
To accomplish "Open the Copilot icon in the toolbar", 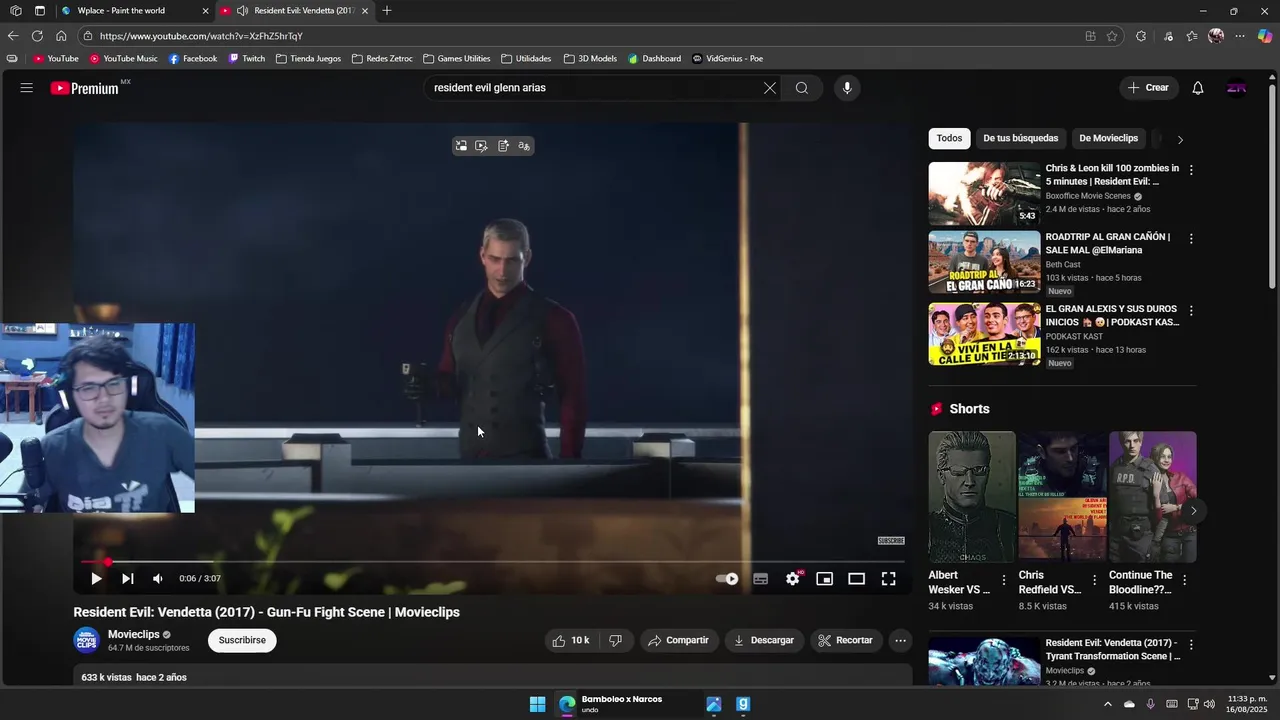I will tap(1265, 36).
